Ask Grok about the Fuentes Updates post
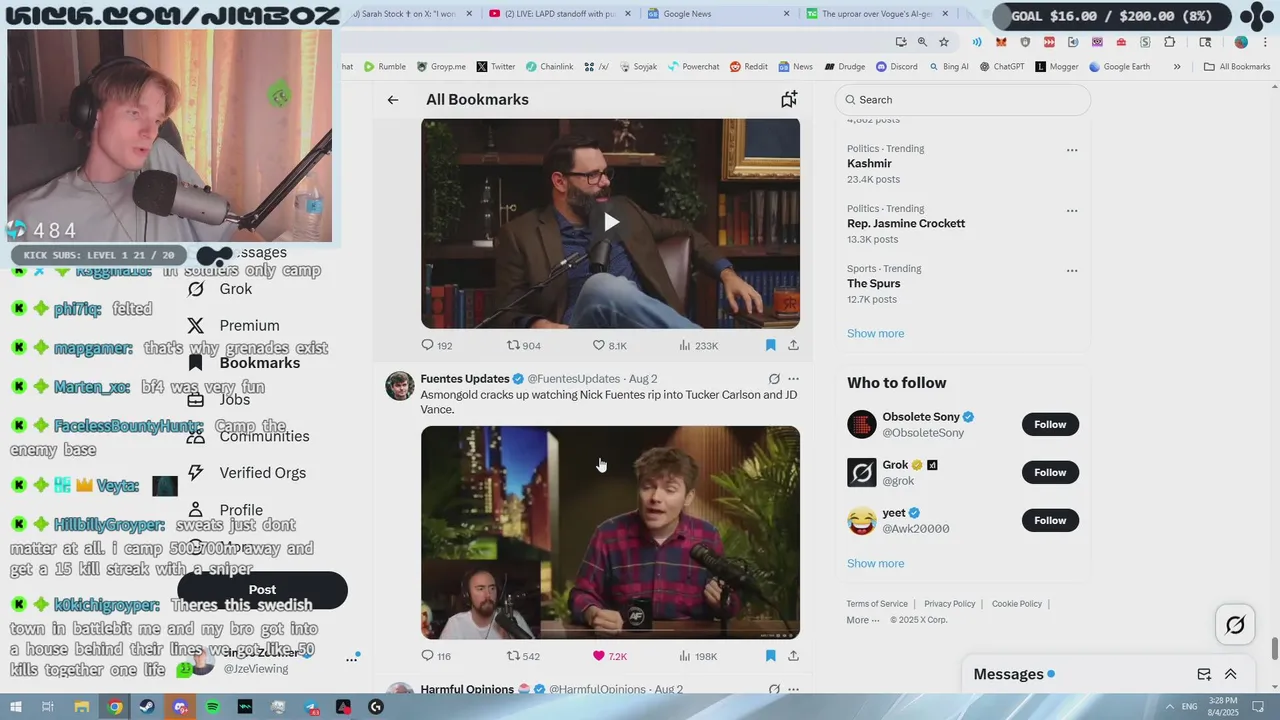1280x720 pixels. [774, 379]
